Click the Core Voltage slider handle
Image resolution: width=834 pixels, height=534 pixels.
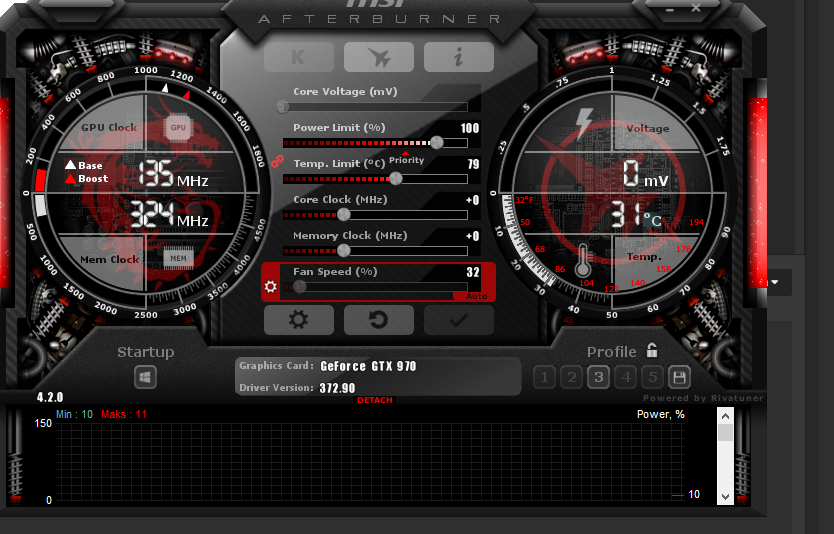click(283, 107)
